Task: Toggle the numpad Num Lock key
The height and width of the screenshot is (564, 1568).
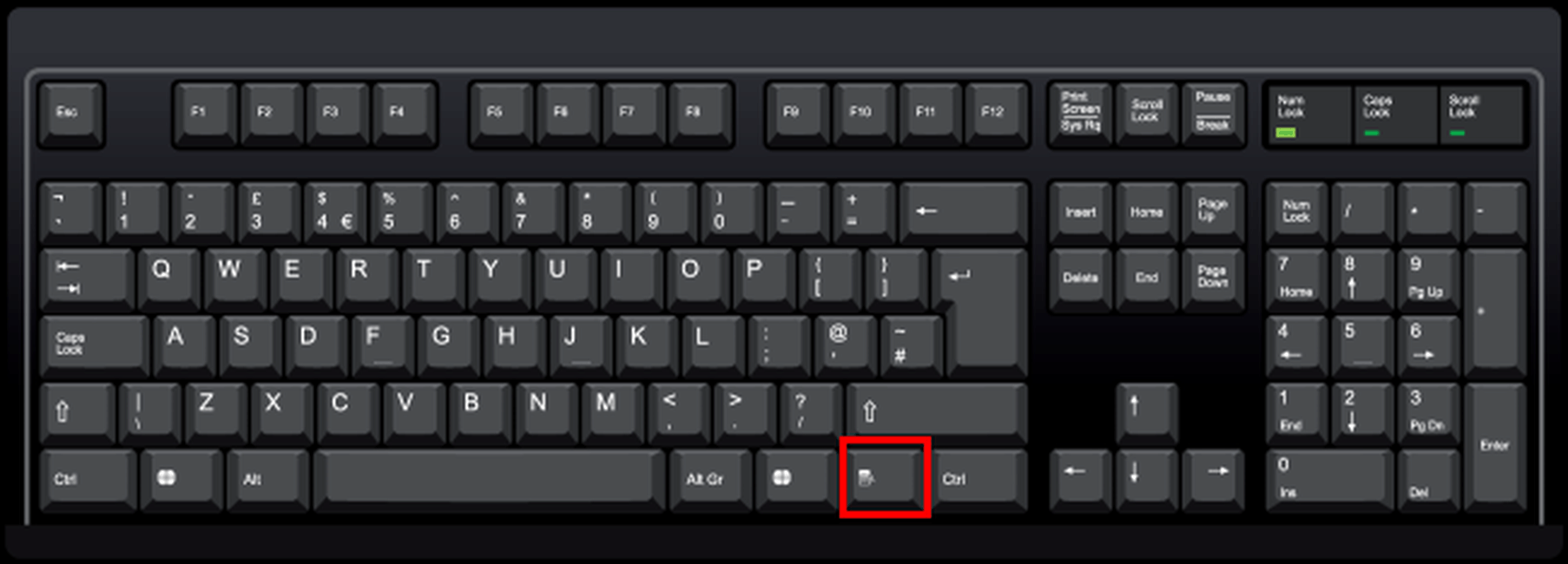Action: [x=1296, y=211]
